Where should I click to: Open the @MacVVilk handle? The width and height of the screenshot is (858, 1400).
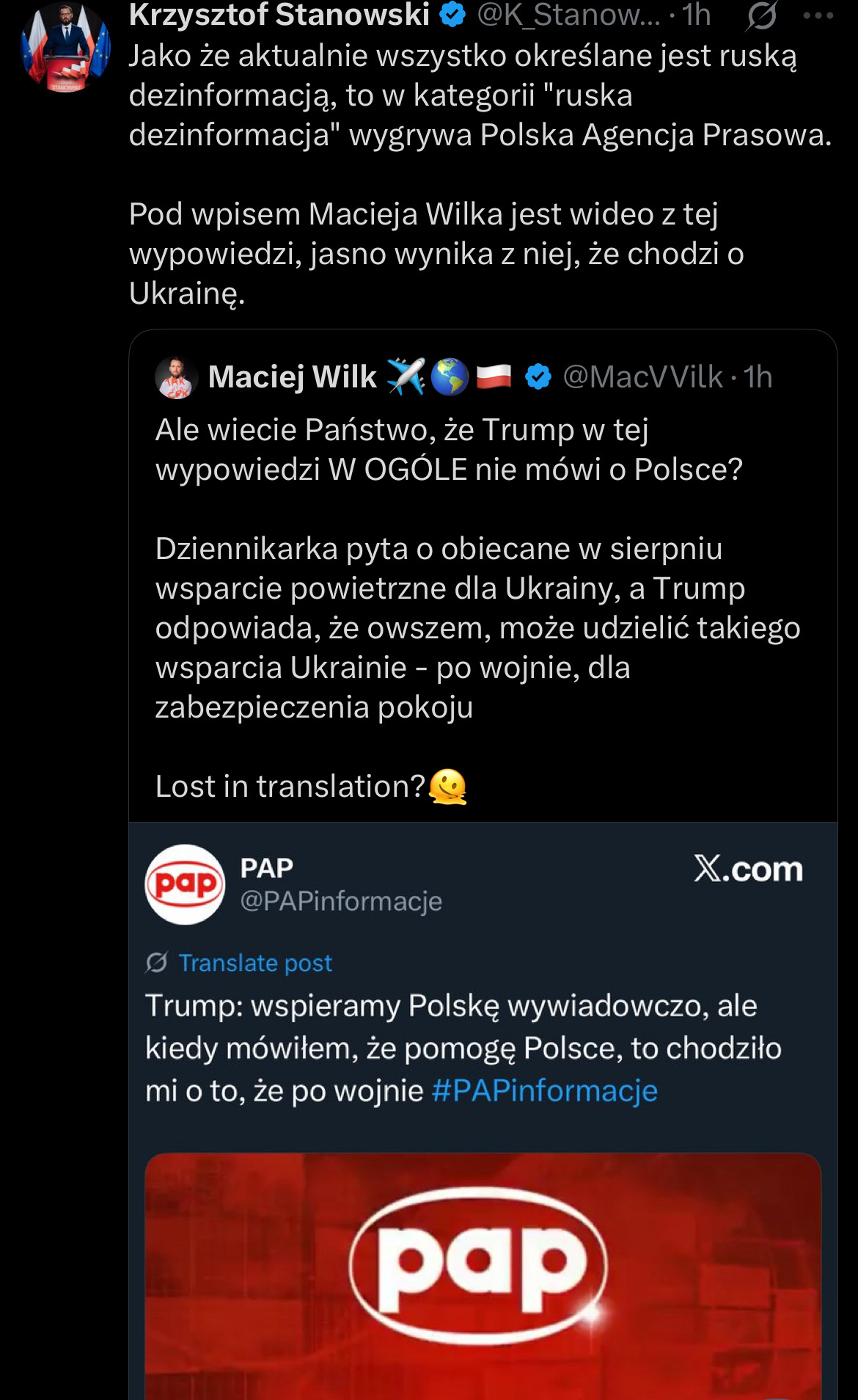pos(643,377)
